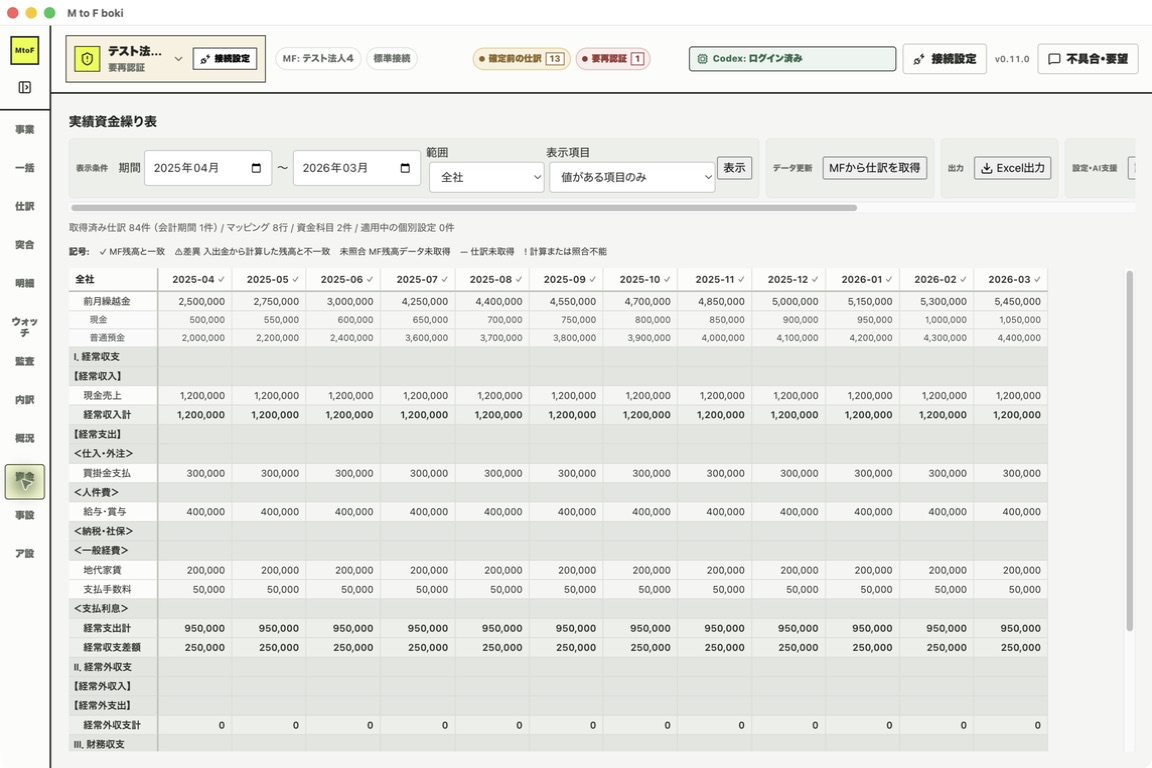Open the 範囲 dropdown showing 全社
Image resolution: width=1152 pixels, height=768 pixels.
(x=486, y=177)
